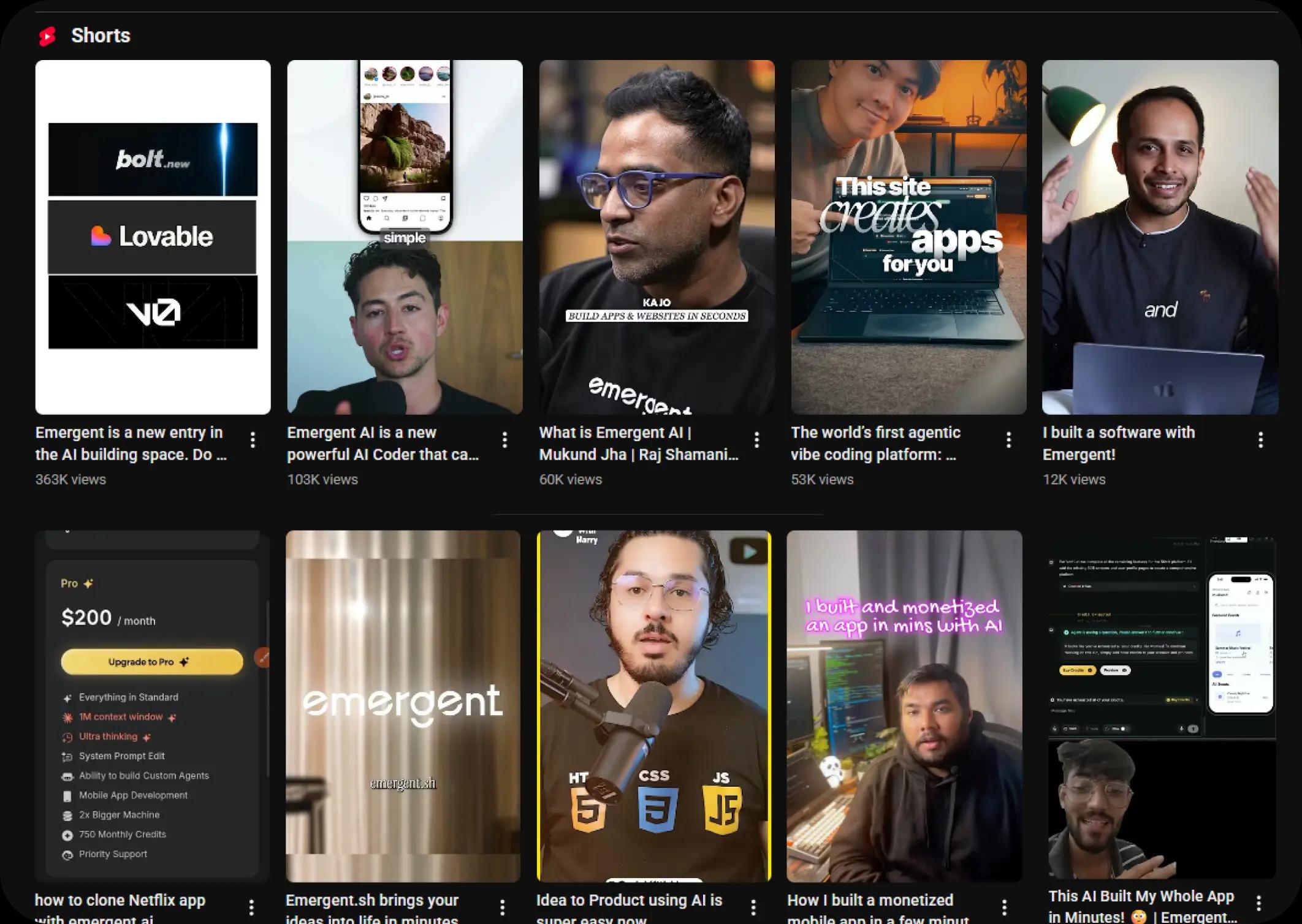The image size is (1302, 924).
Task: Open title 'What is Emergent AI | Mukund Jha'
Action: pos(639,444)
